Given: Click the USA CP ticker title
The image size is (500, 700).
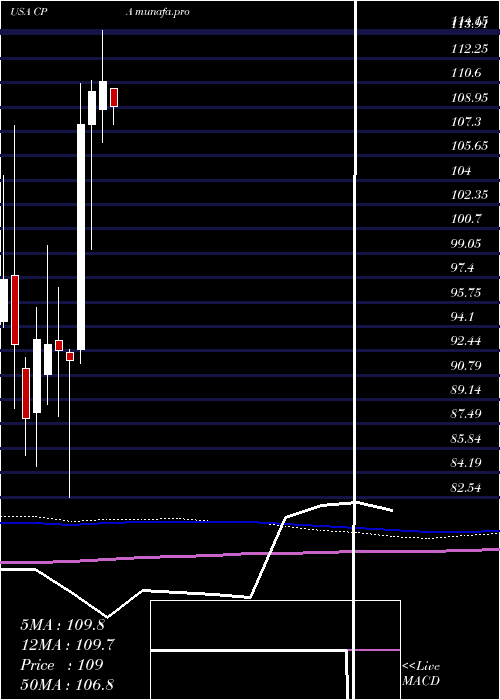Looking at the screenshot, I should (29, 12).
